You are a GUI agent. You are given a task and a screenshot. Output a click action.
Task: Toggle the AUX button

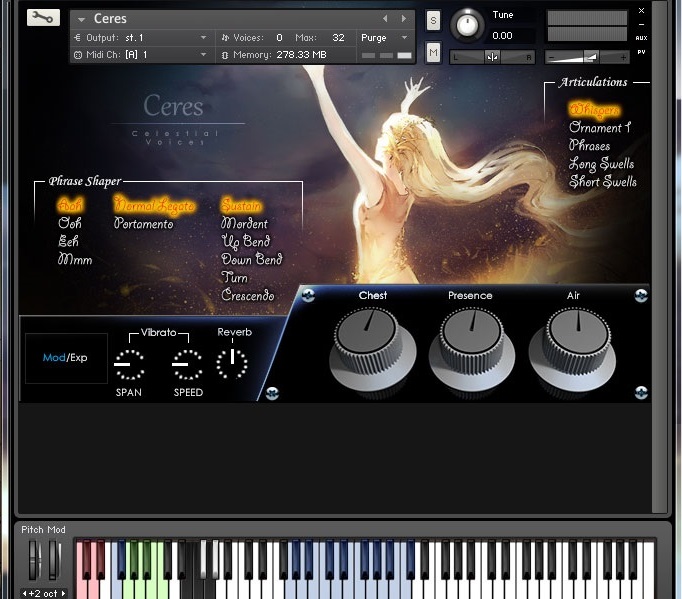642,38
